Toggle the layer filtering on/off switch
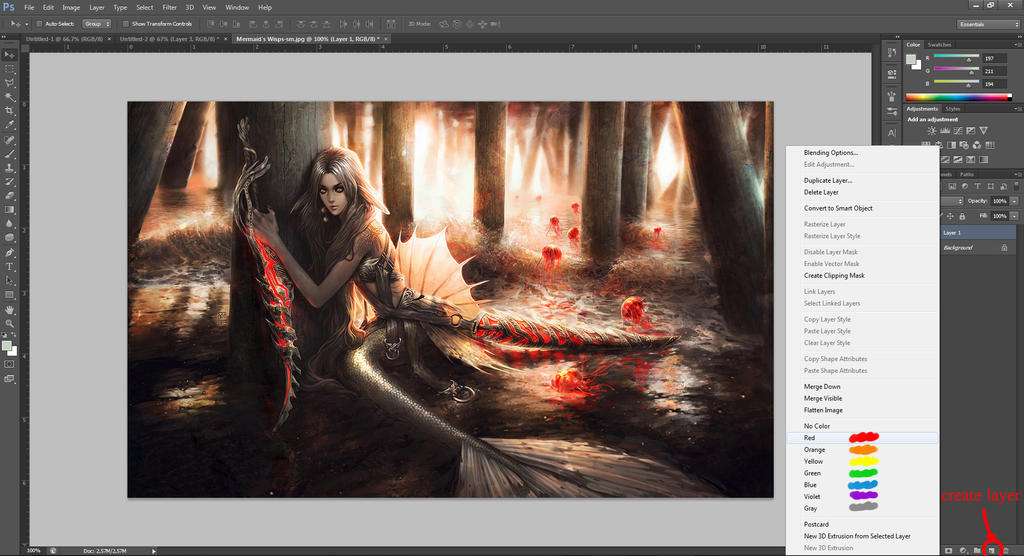The height and width of the screenshot is (556, 1024). (x=1016, y=187)
